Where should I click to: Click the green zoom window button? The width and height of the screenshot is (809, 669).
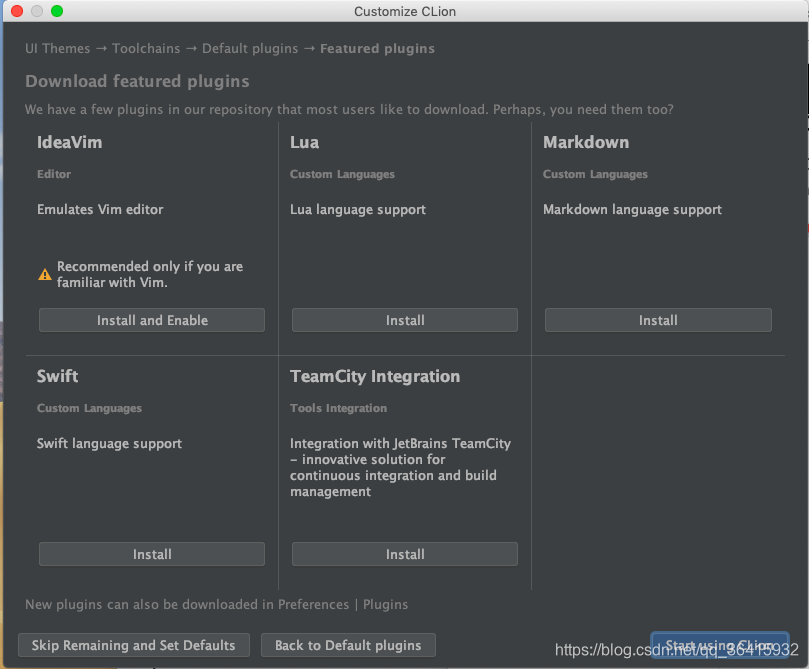[x=57, y=11]
